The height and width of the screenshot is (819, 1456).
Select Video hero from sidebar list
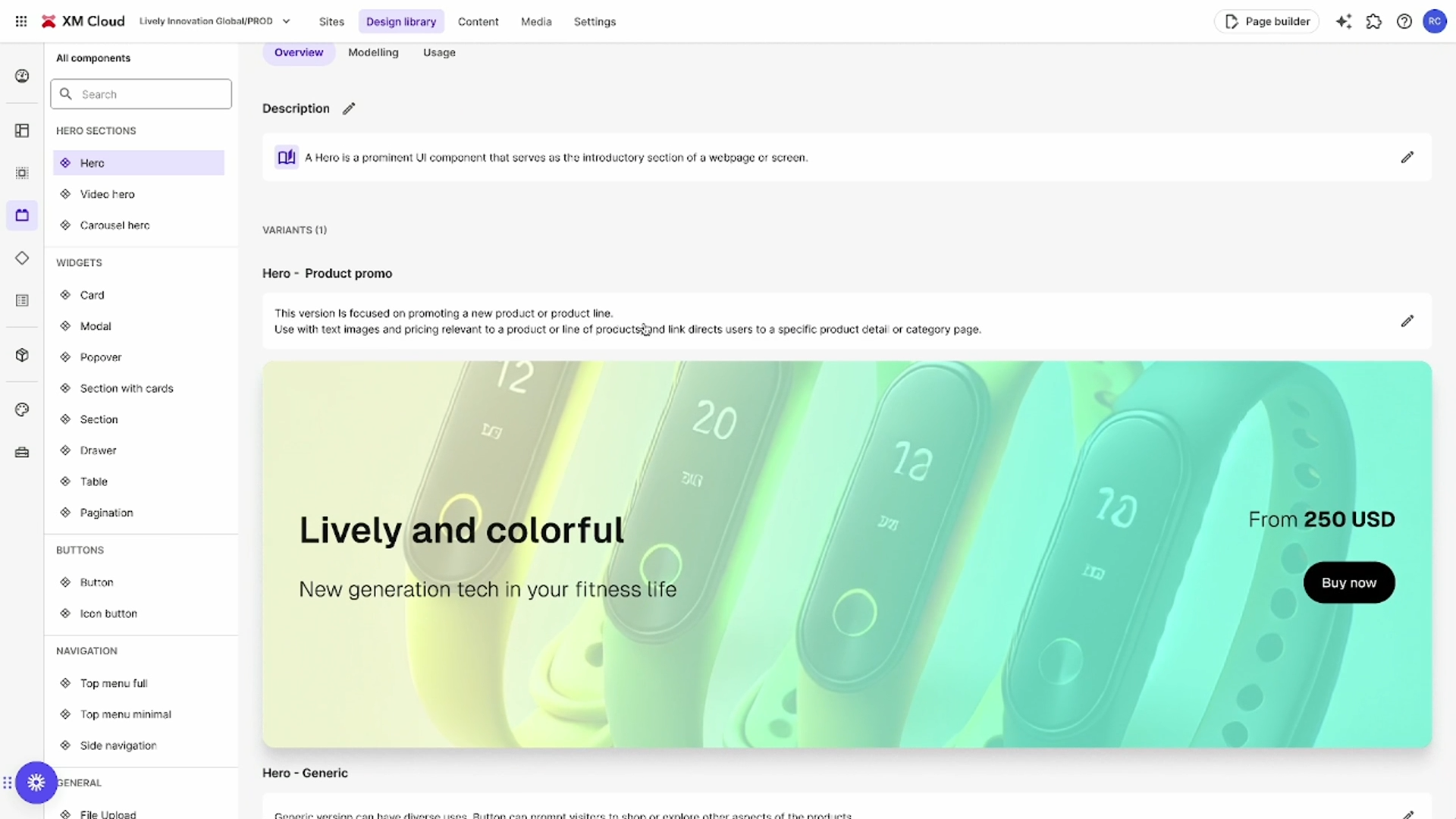107,194
